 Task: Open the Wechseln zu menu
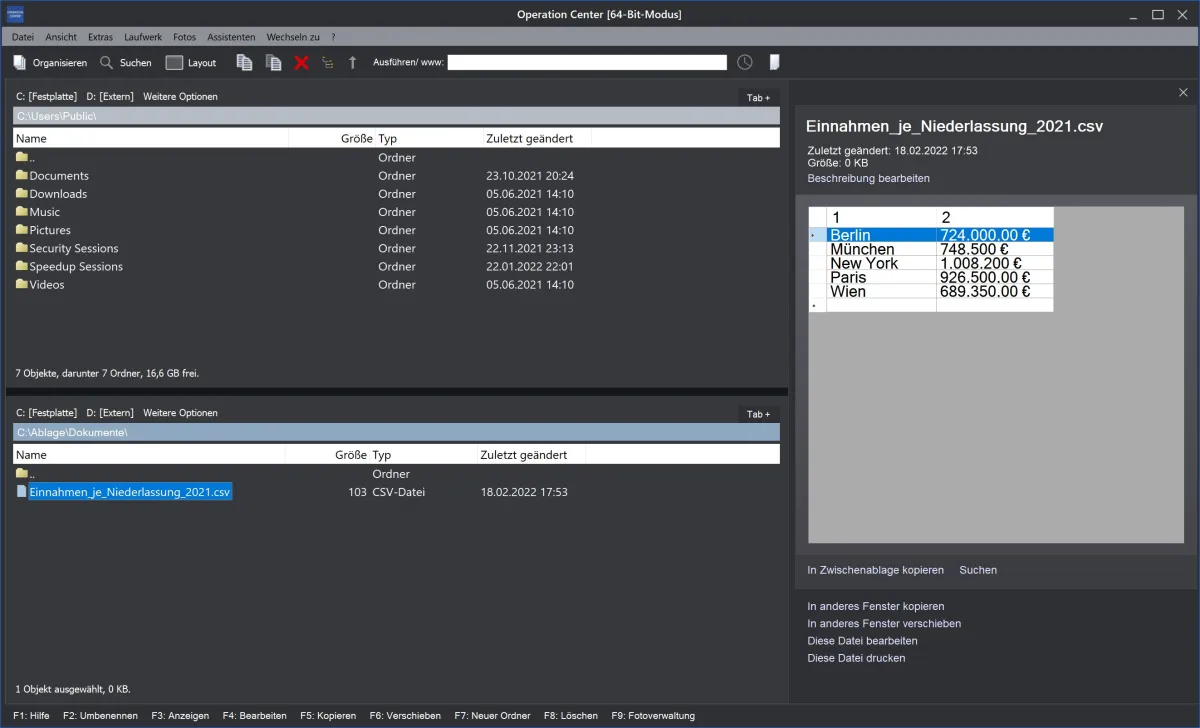[x=292, y=36]
